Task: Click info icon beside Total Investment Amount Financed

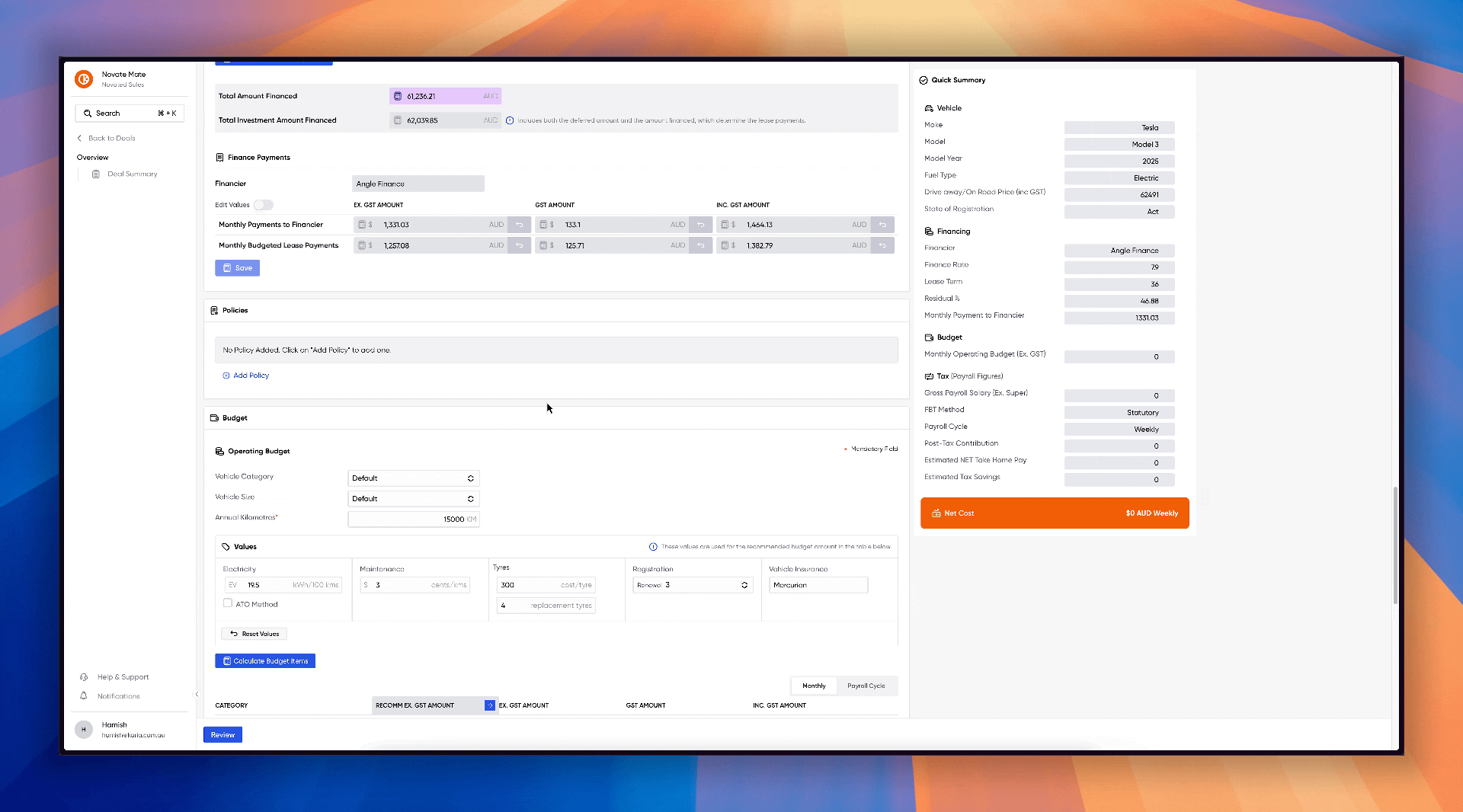Action: click(x=510, y=120)
